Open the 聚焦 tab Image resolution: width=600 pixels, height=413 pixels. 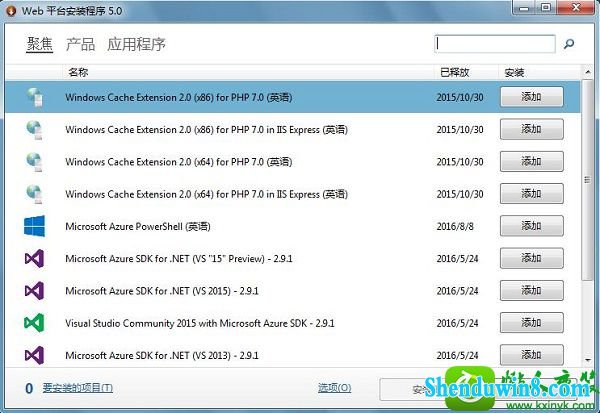(x=40, y=44)
